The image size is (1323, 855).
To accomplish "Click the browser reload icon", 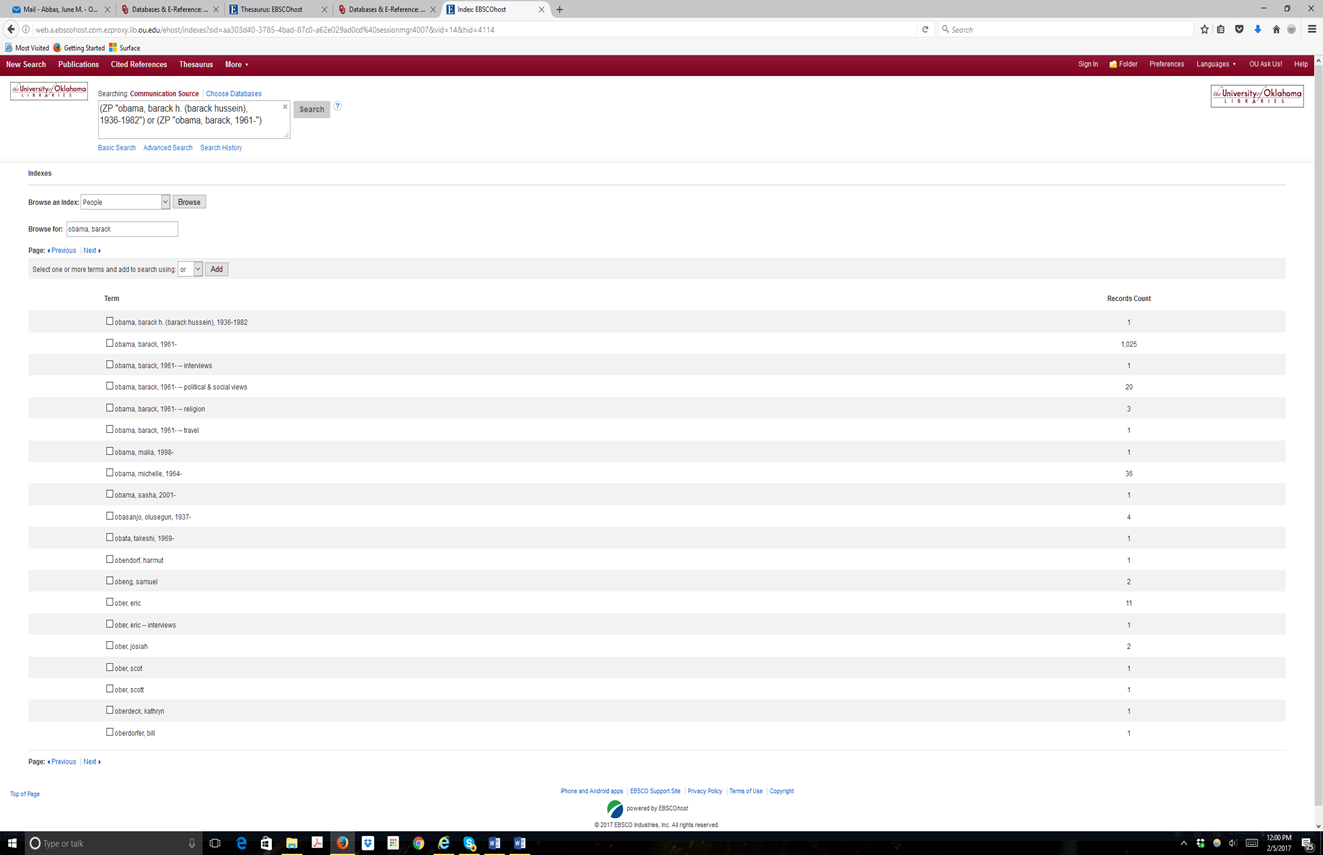I will (925, 30).
